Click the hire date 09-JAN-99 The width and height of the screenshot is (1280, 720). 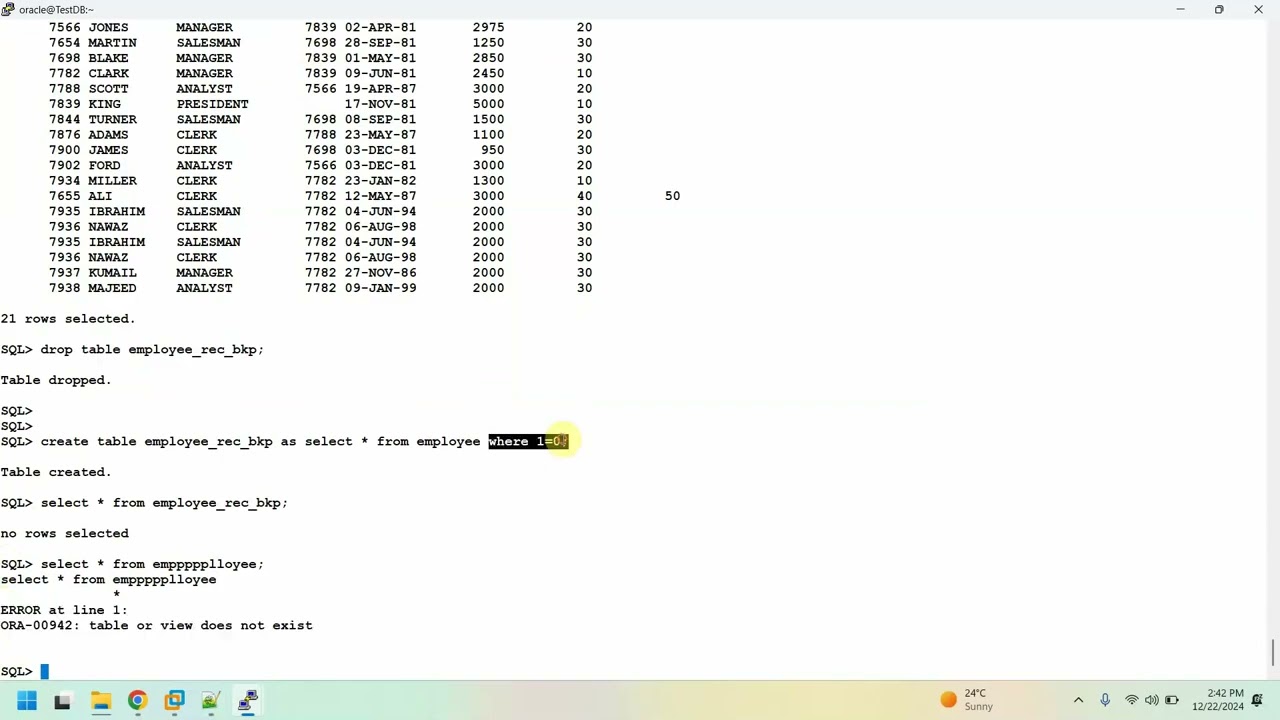[x=380, y=288]
